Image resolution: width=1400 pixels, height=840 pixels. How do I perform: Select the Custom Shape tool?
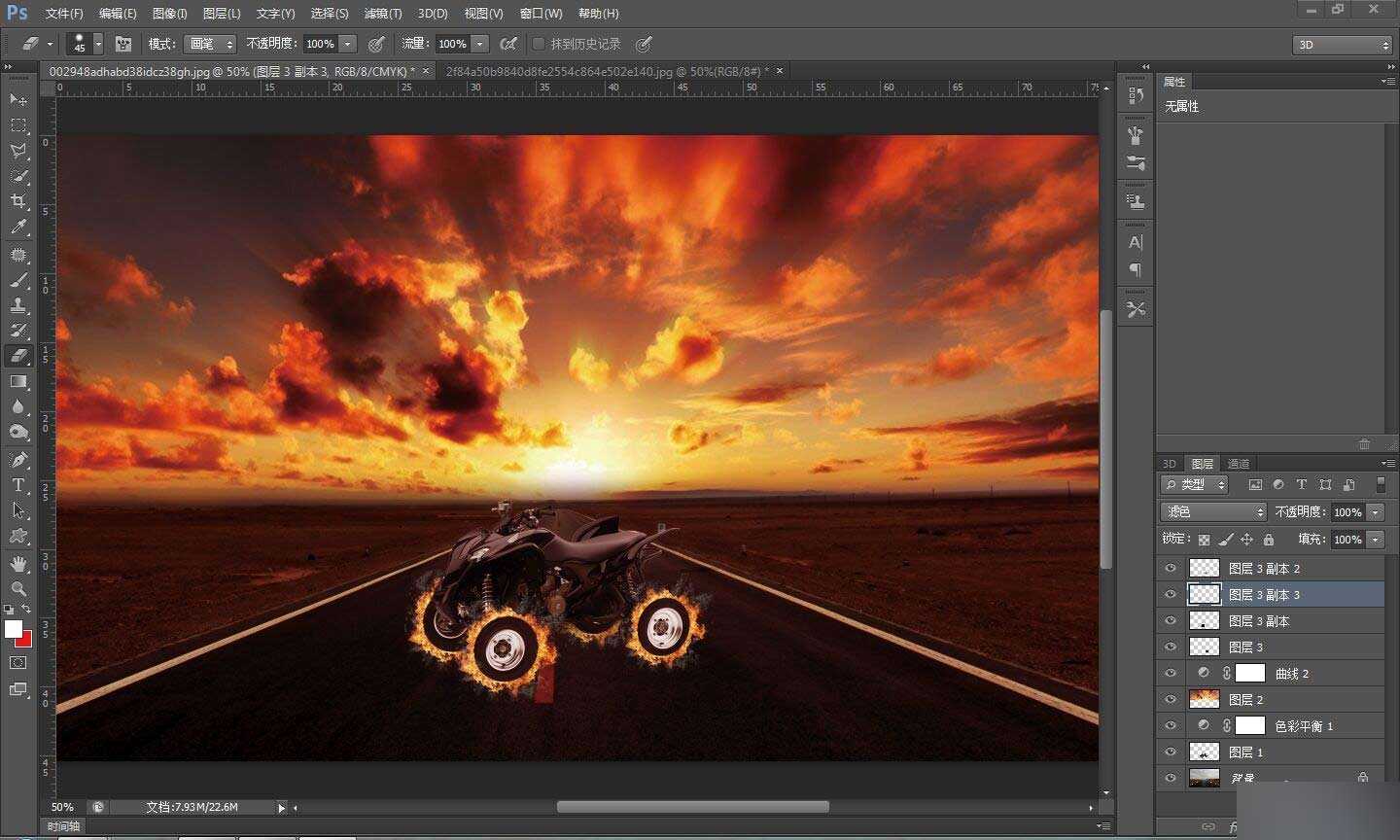[x=18, y=536]
